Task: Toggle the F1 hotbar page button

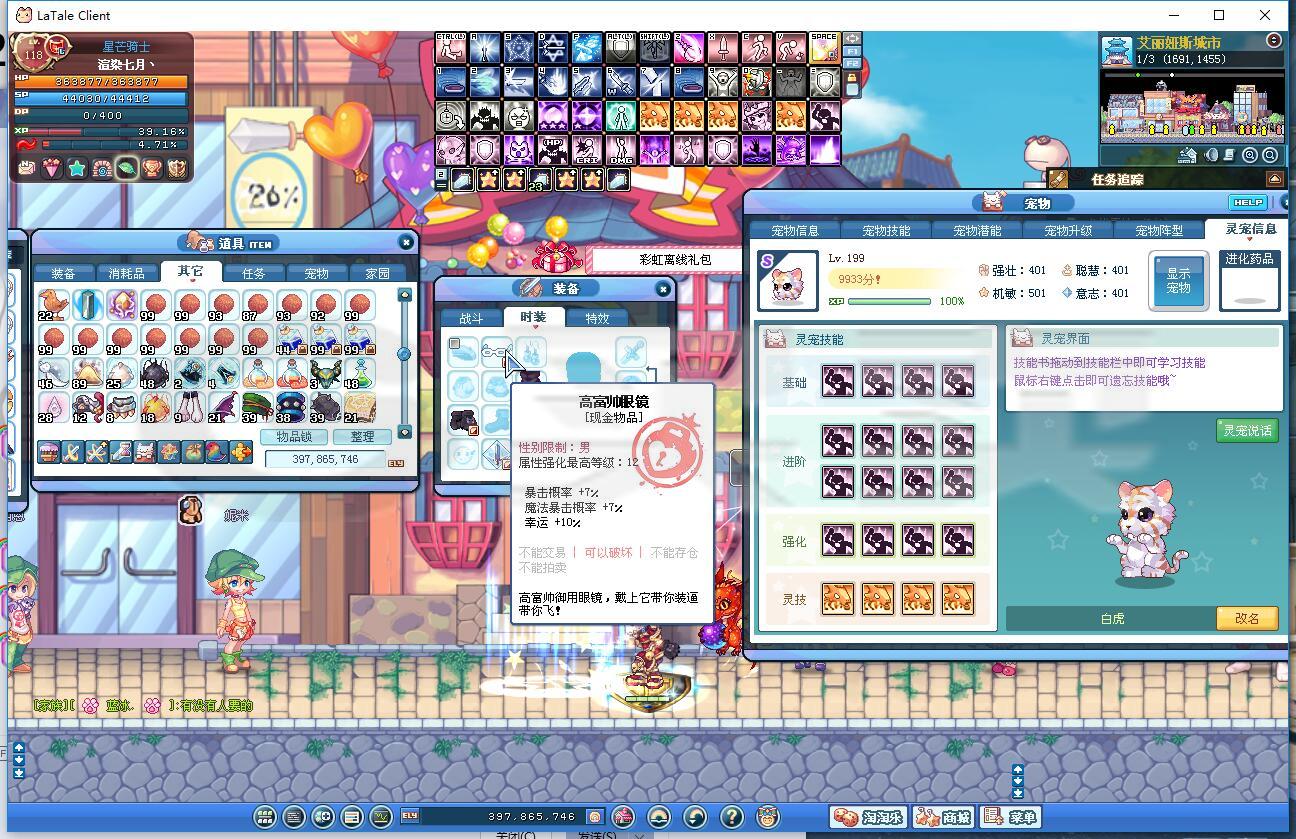Action: pos(853,51)
